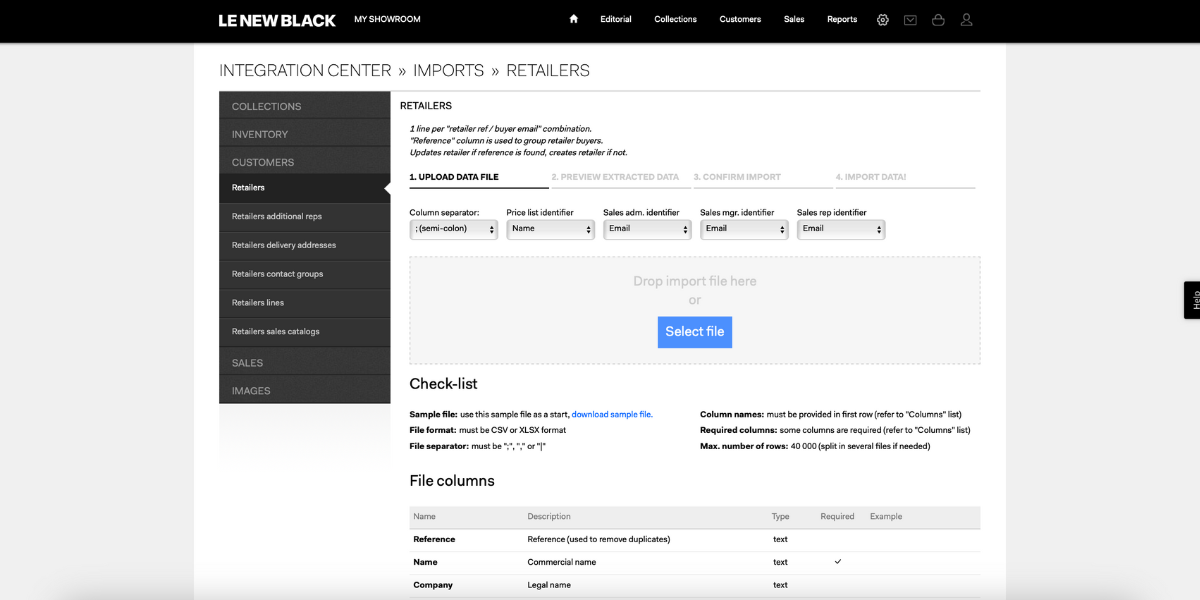Open the Sales rep identifier dropdown
This screenshot has height=600, width=1200.
[x=841, y=229]
